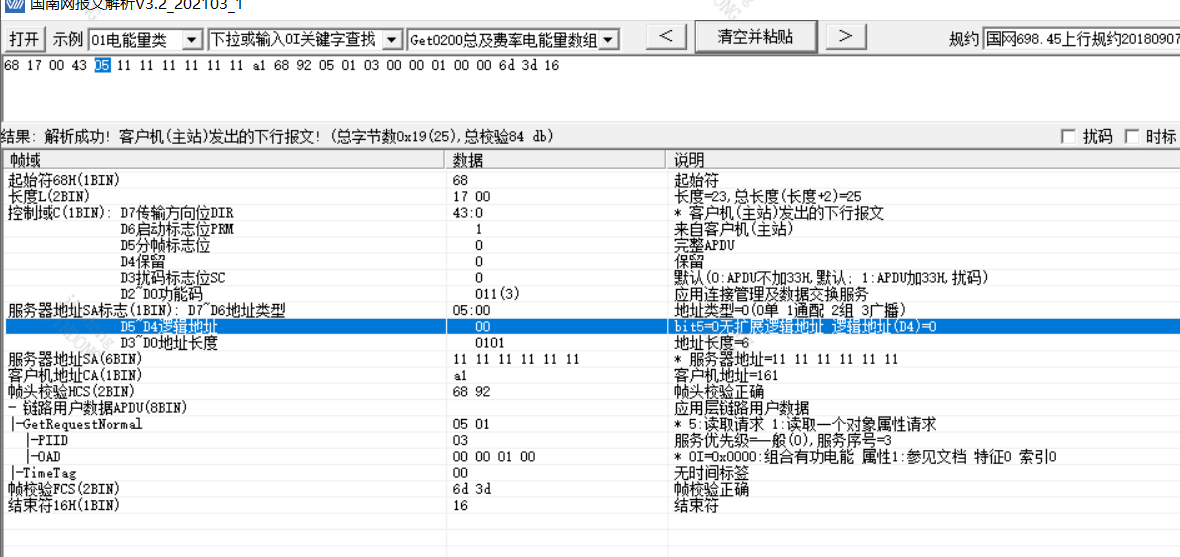Click the application icon in title bar

[x=12, y=5]
